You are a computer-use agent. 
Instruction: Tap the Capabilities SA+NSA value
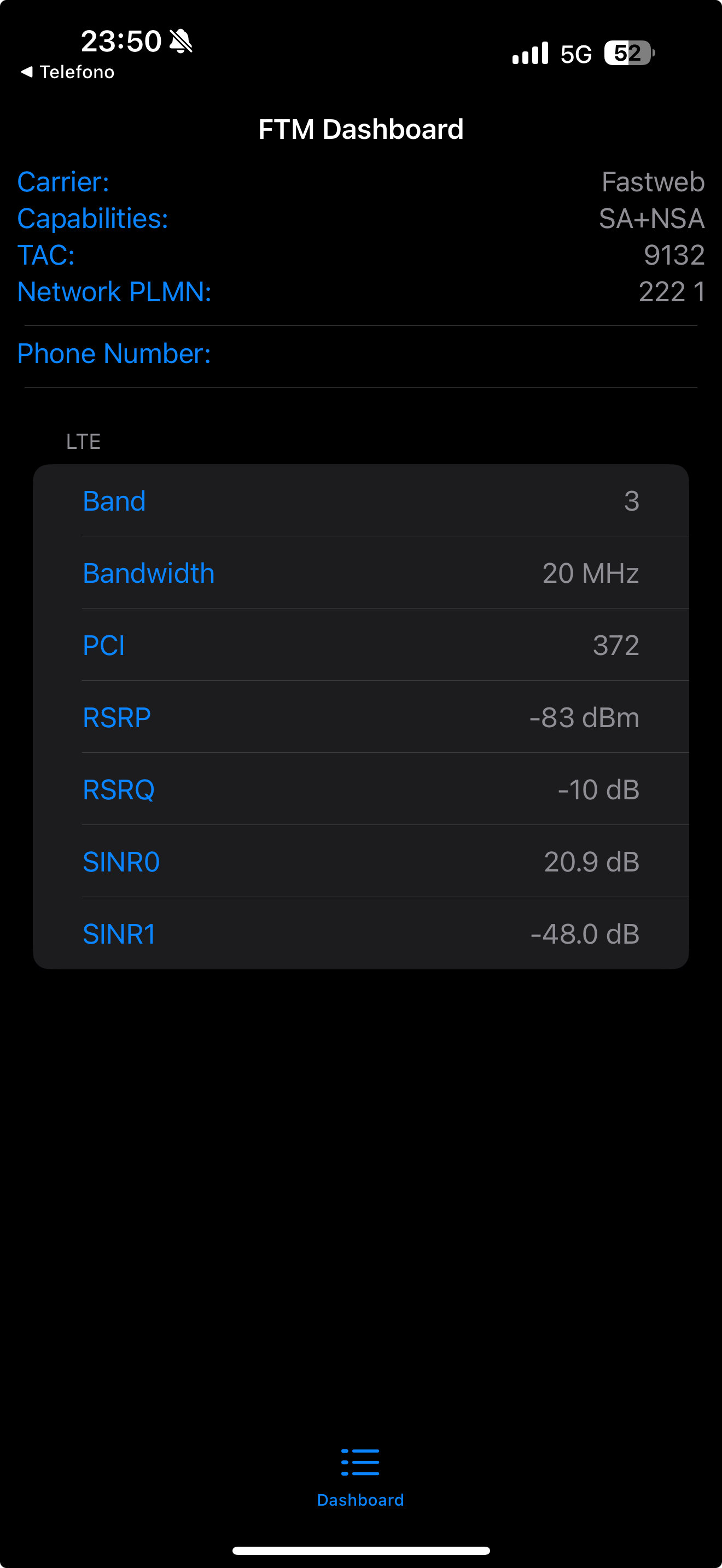(x=651, y=219)
